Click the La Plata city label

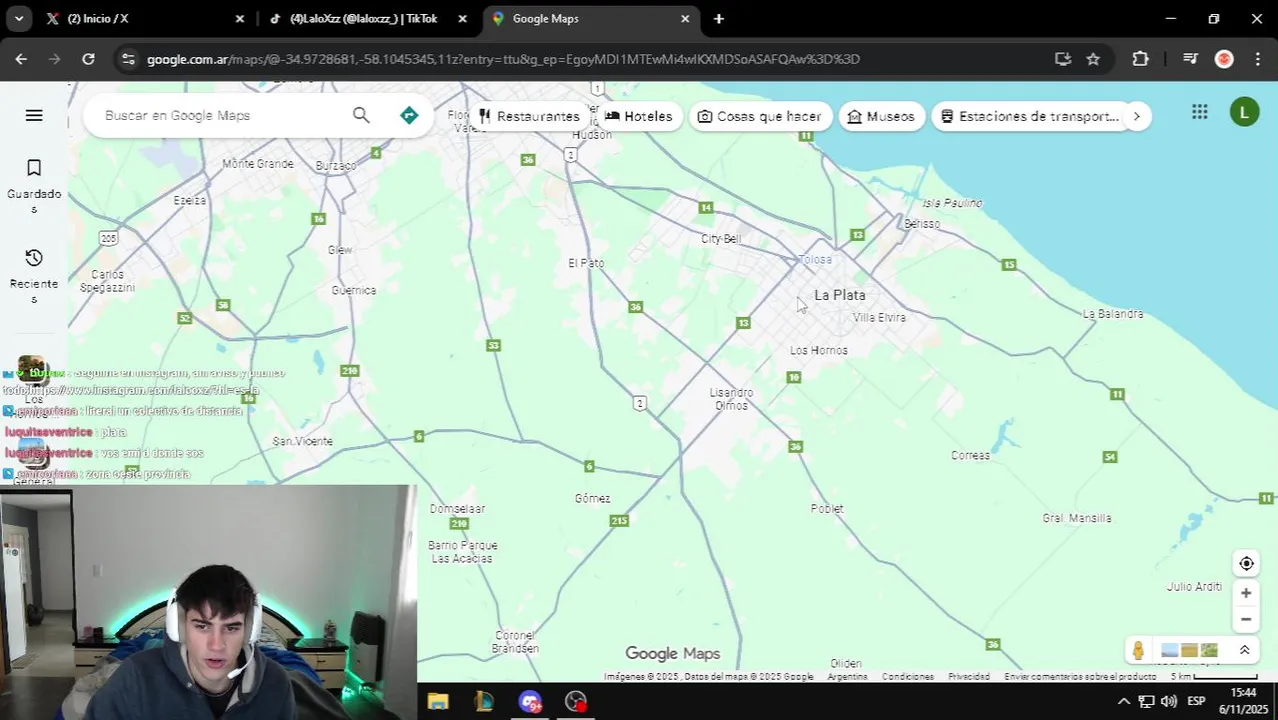coord(840,295)
